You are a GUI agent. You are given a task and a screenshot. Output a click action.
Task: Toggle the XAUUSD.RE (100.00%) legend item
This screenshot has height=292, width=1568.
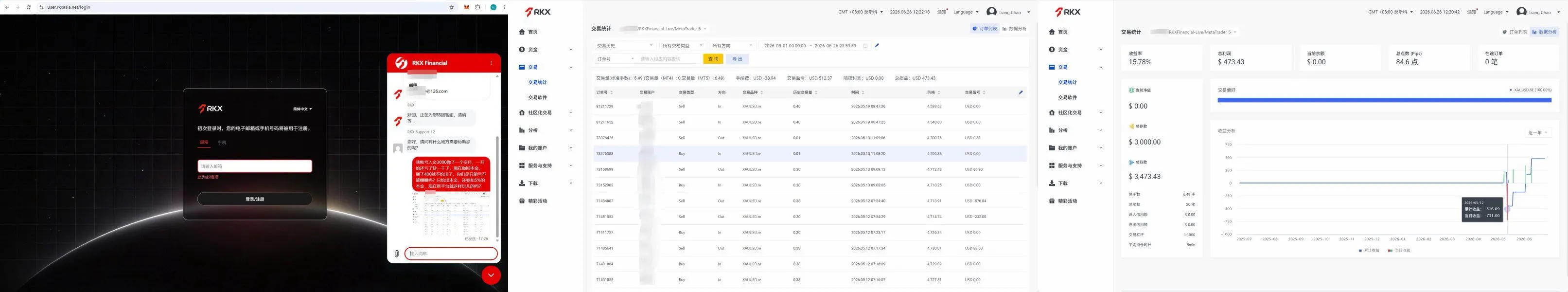[1530, 90]
